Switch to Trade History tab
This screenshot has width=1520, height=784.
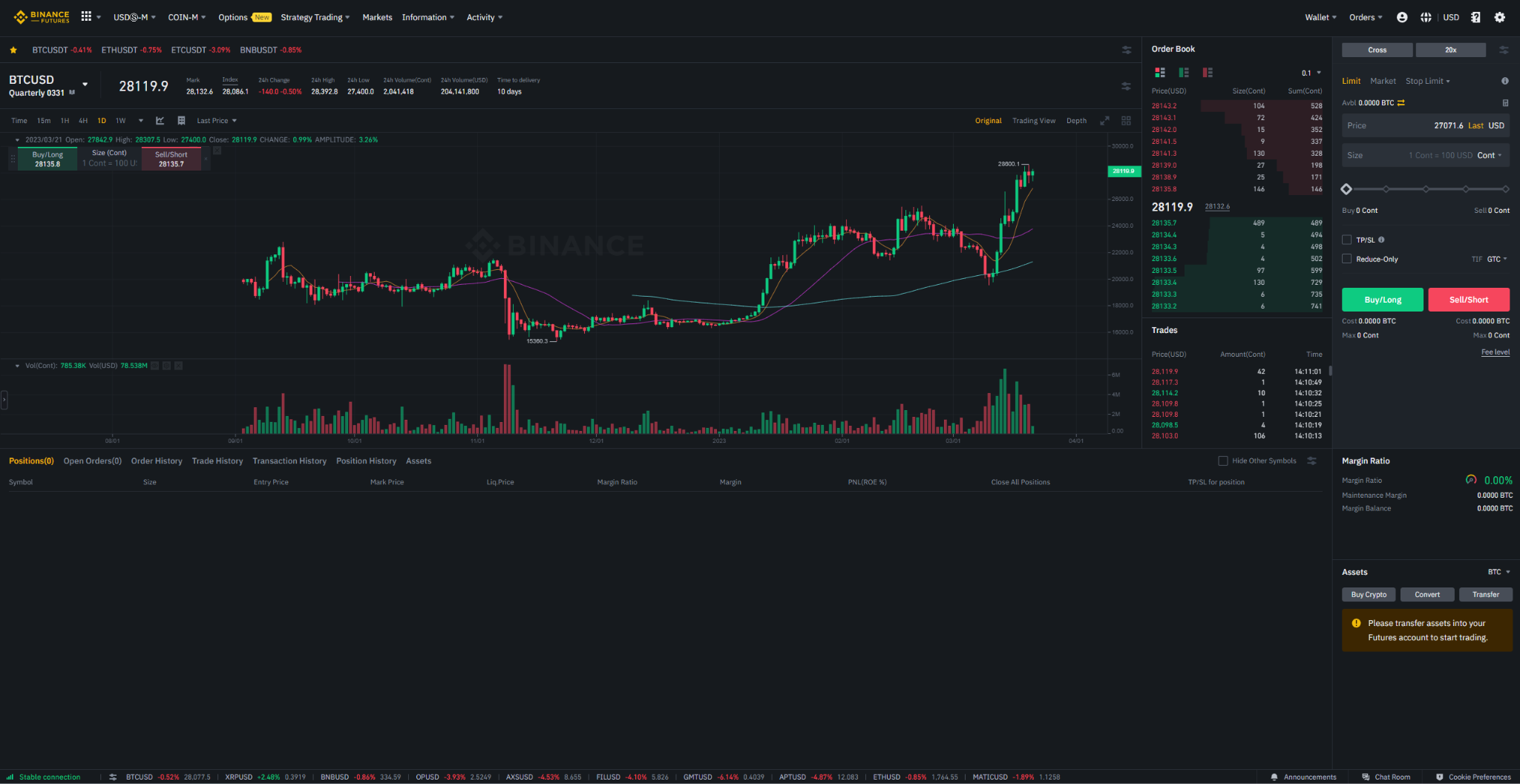[217, 461]
